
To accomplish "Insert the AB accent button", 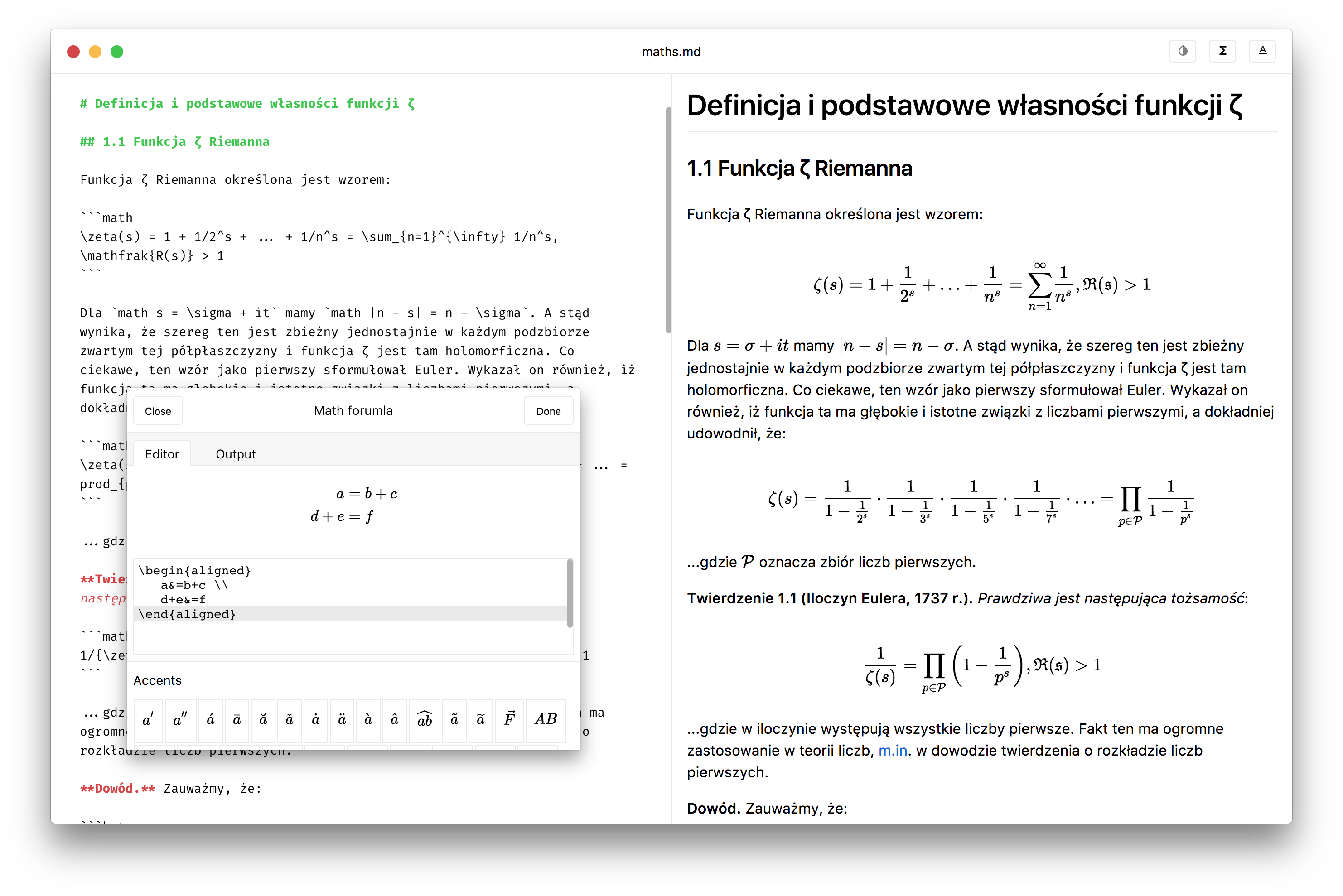I will pos(545,719).
